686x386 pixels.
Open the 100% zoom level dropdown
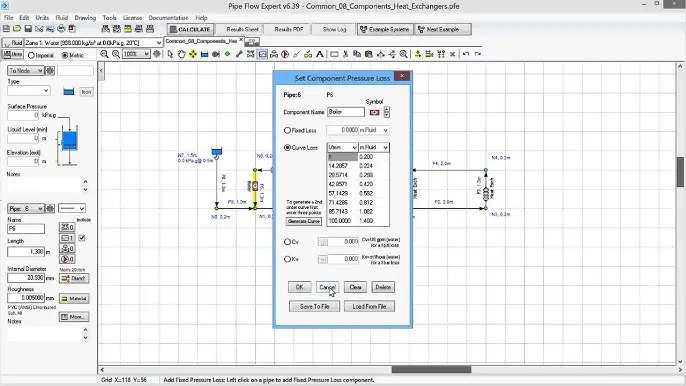[136, 54]
